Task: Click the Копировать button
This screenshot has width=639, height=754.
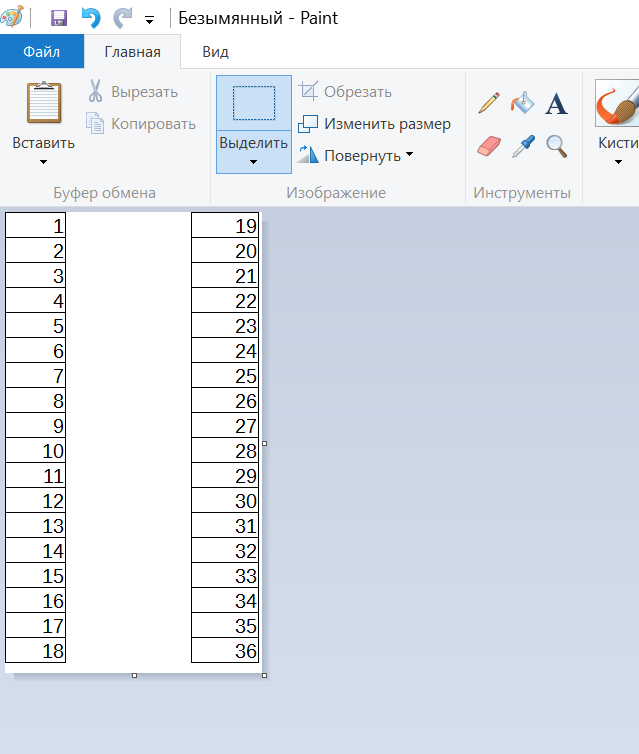Action: pyautogui.click(x=141, y=124)
